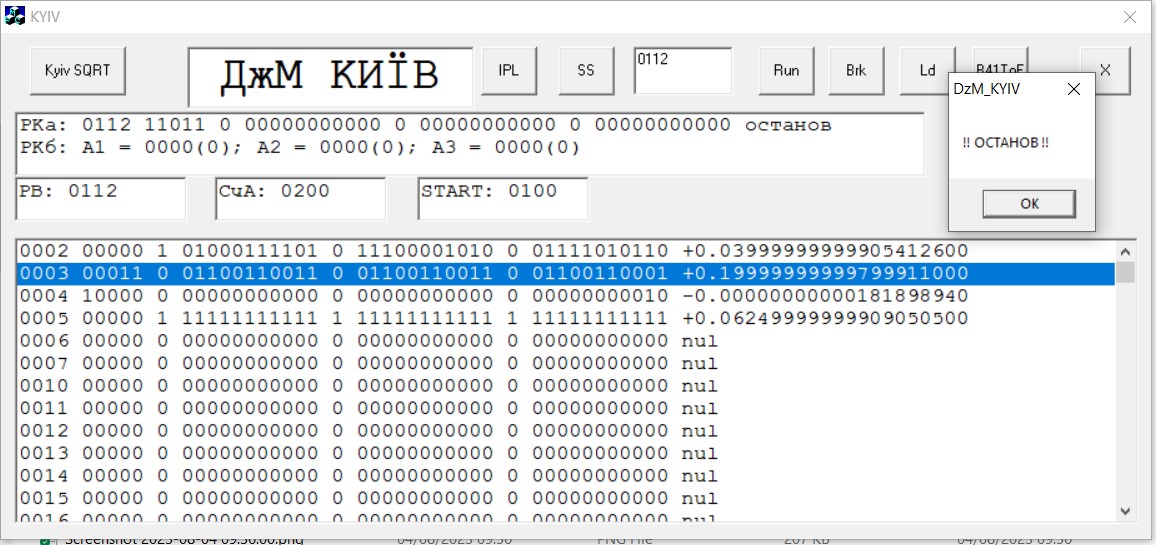
Task: Click the memory list scrollbar thumb
Action: coord(1125,273)
